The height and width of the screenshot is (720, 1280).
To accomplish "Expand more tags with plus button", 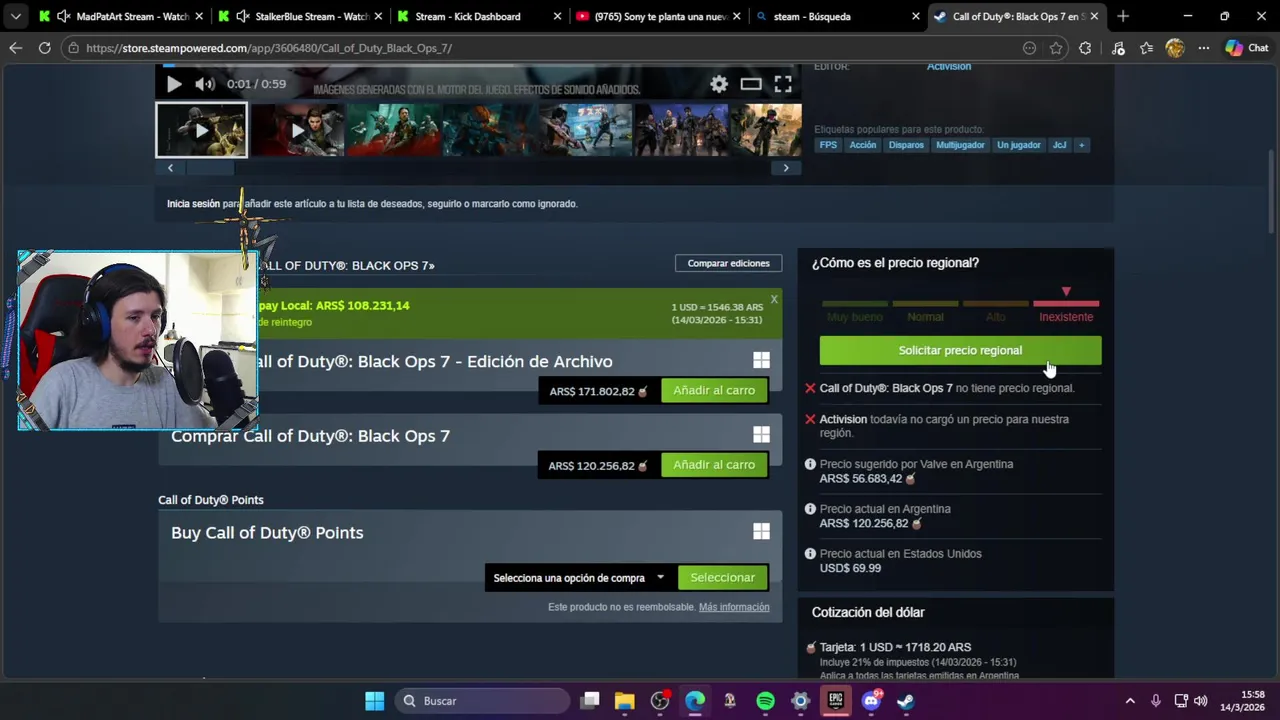I will click(x=1081, y=145).
